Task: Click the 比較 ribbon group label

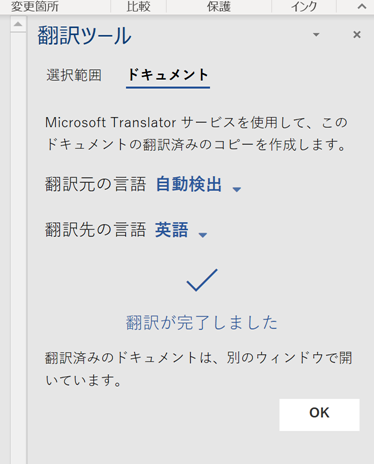Action: (138, 7)
